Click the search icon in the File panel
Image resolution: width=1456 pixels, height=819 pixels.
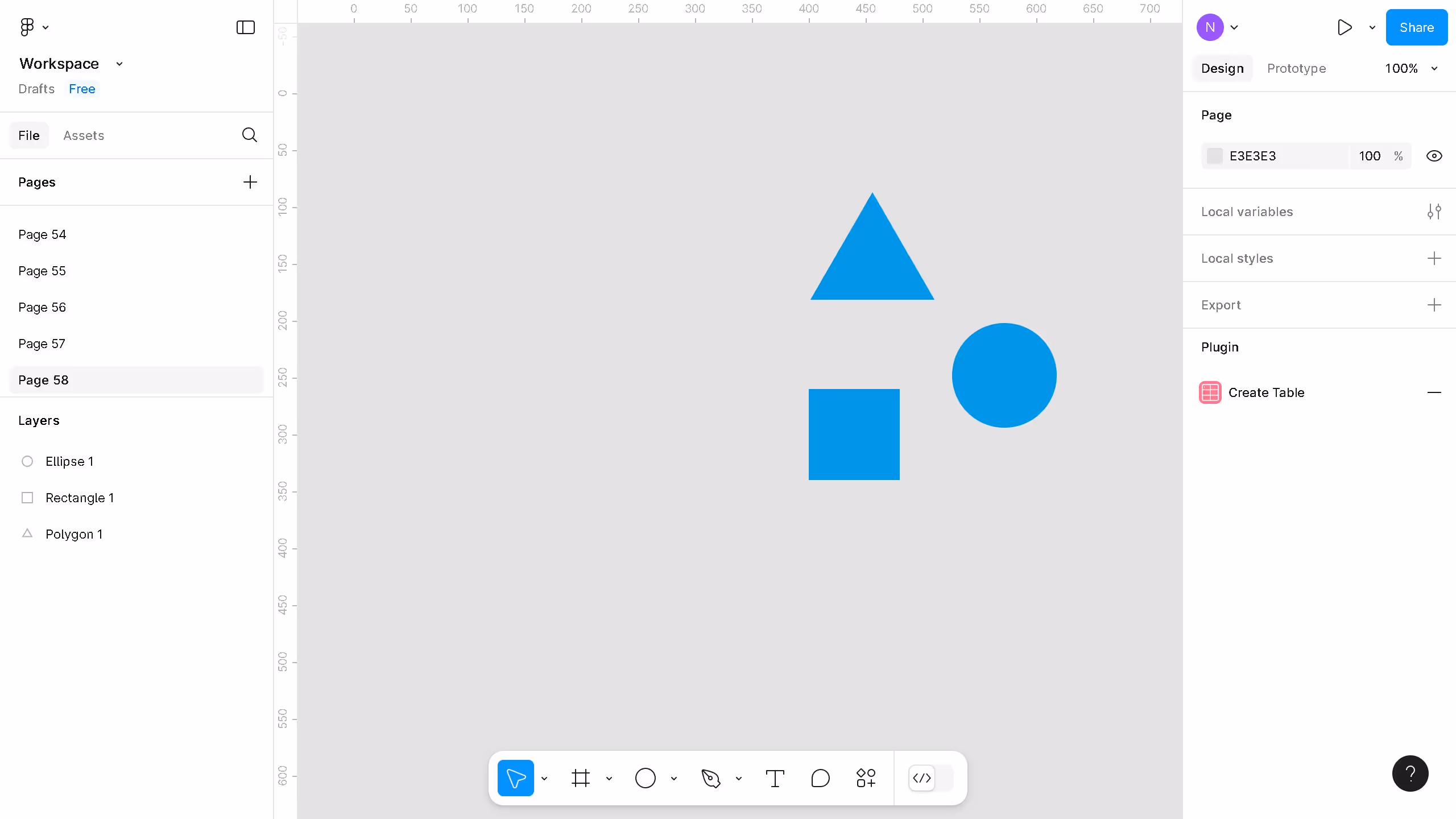coord(249,135)
